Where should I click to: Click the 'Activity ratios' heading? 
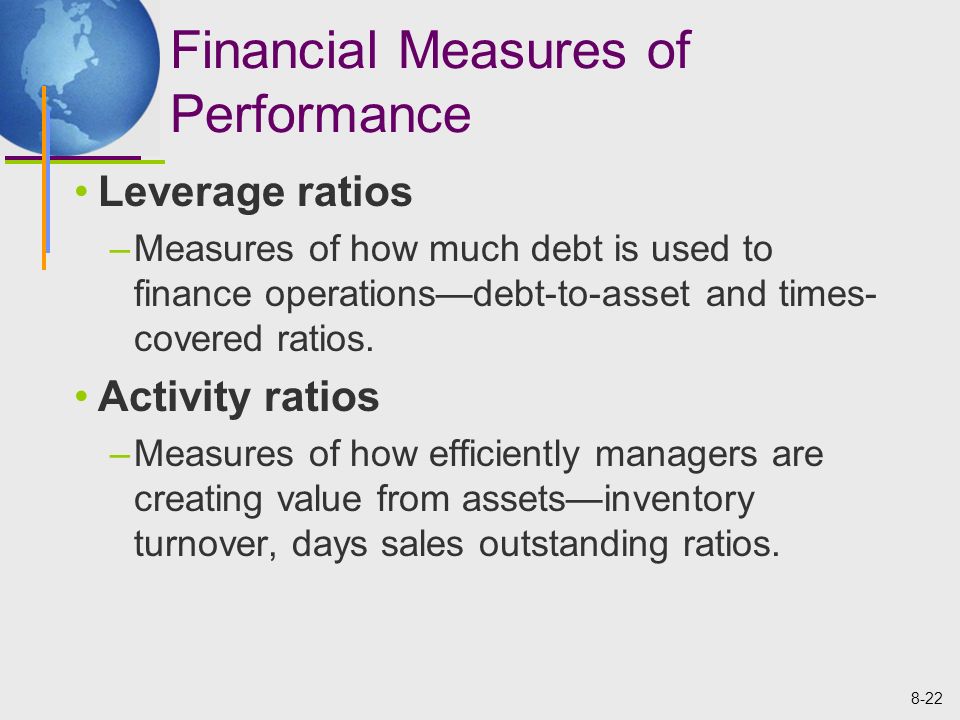238,397
